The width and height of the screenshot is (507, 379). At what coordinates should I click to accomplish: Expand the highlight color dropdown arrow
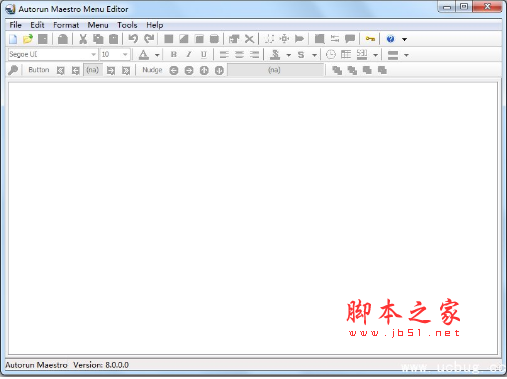coord(289,55)
